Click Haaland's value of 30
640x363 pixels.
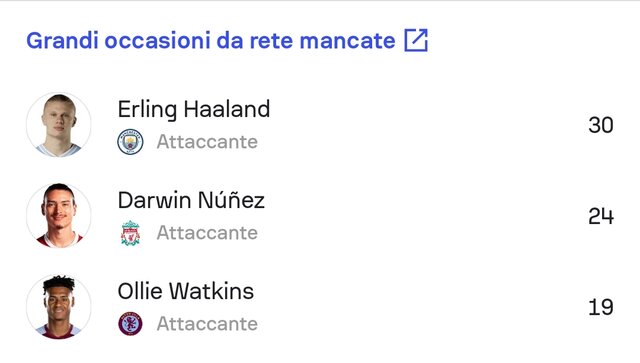coord(601,125)
